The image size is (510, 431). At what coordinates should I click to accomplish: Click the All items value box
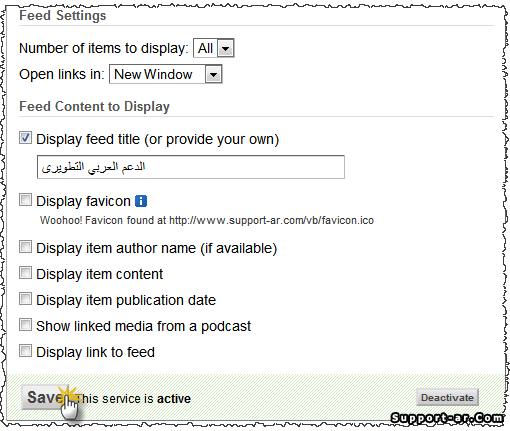click(205, 49)
